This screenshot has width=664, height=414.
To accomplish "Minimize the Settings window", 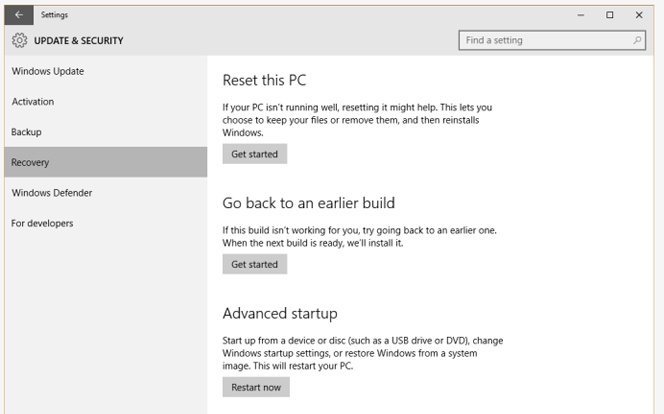I will (581, 15).
